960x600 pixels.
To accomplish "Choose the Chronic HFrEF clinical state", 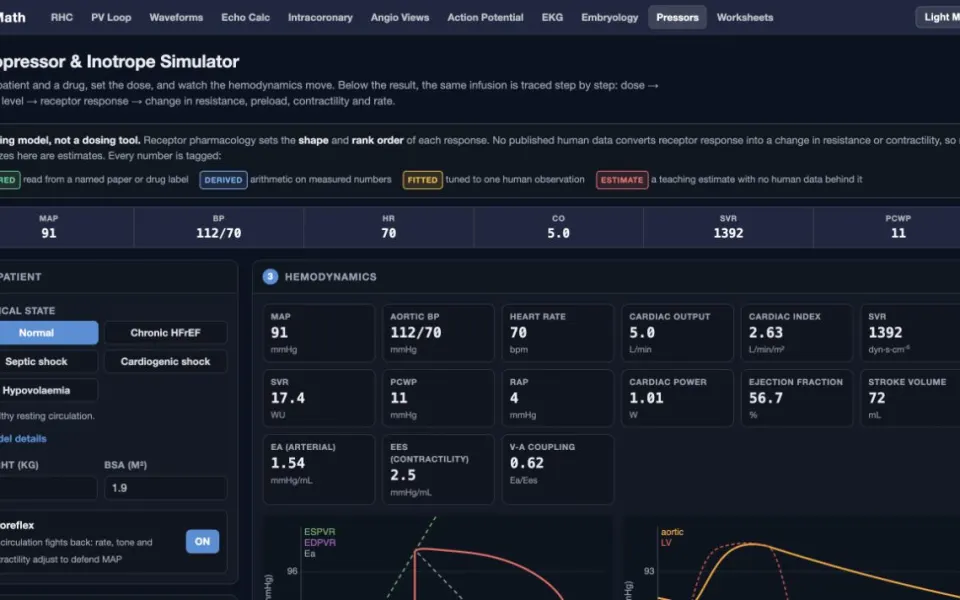I will point(165,332).
